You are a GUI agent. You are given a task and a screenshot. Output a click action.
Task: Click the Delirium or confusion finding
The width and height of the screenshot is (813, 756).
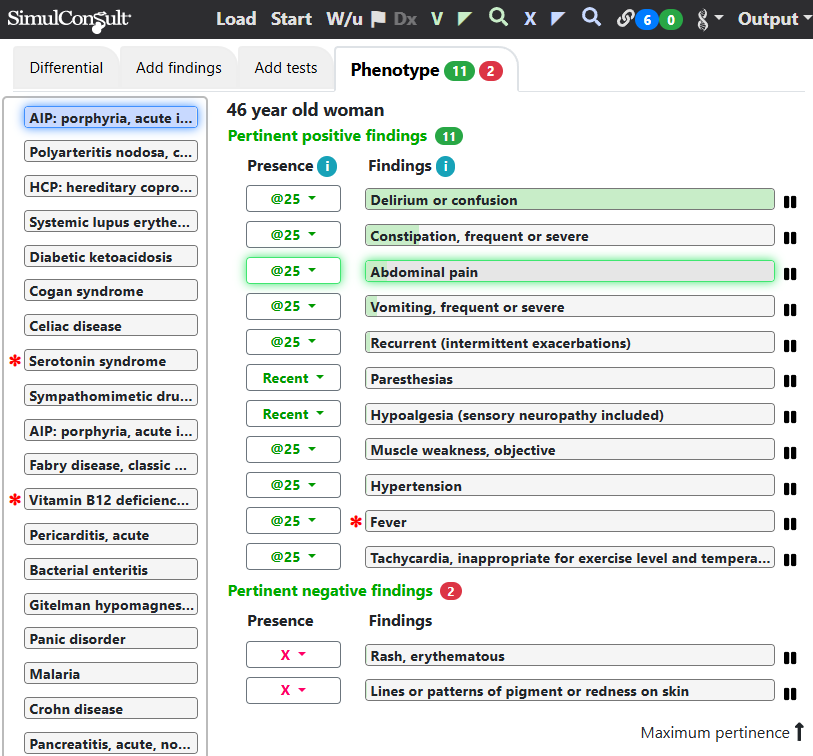pos(570,200)
